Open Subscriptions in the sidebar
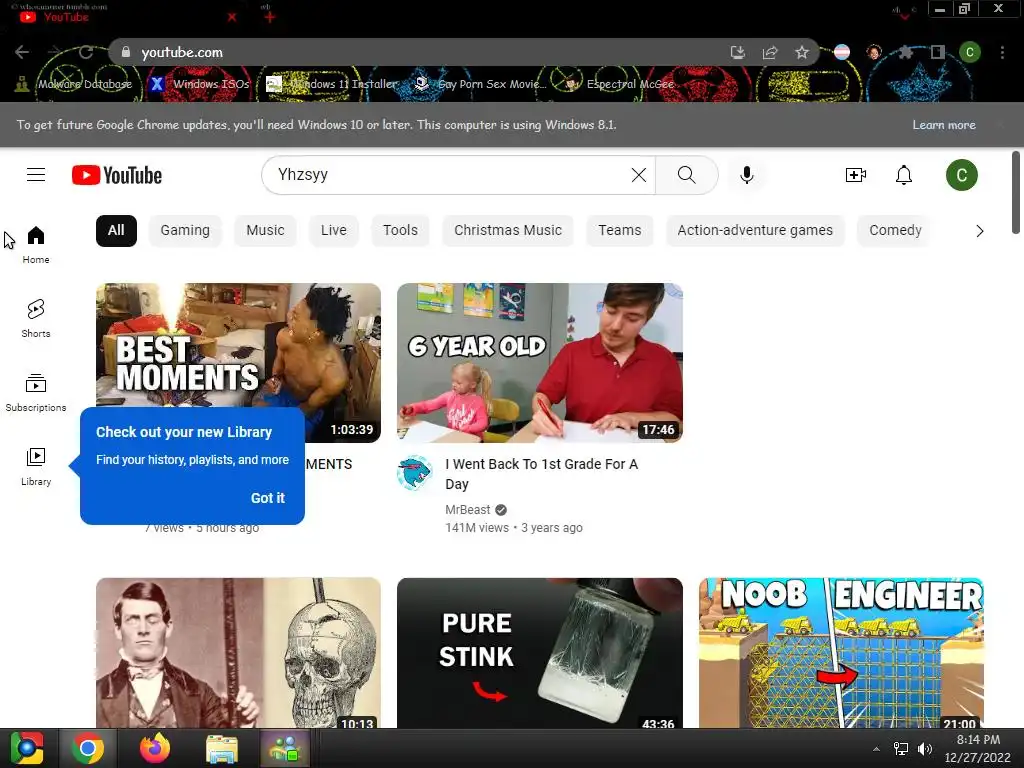 [x=36, y=392]
